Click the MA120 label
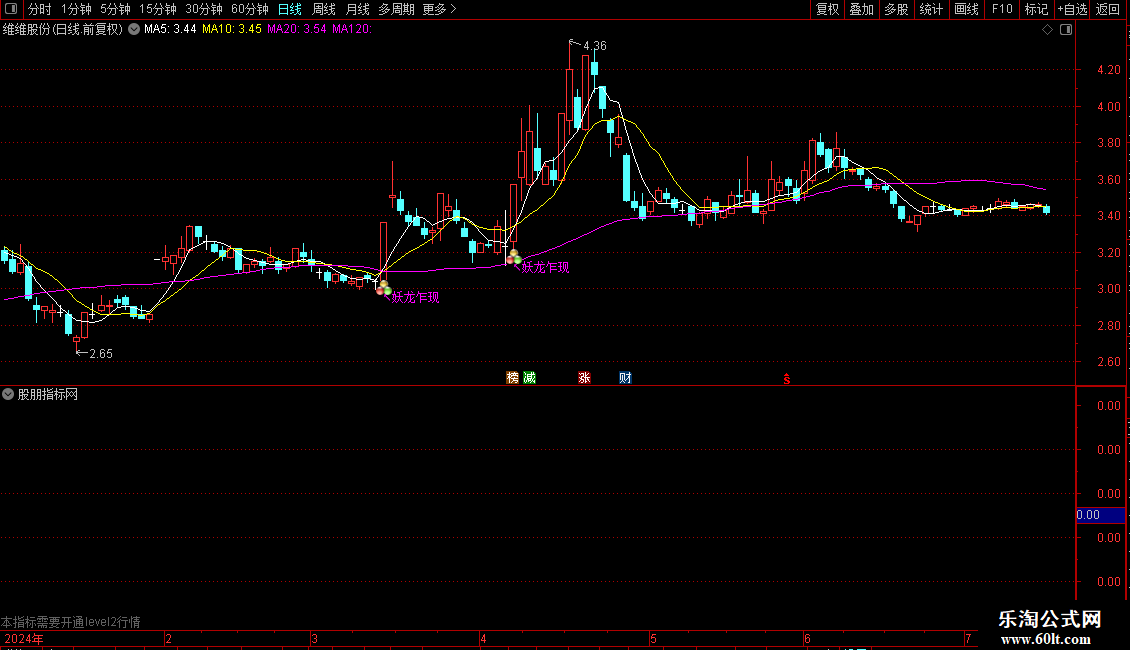Viewport: 1130px width, 650px height. pos(352,30)
